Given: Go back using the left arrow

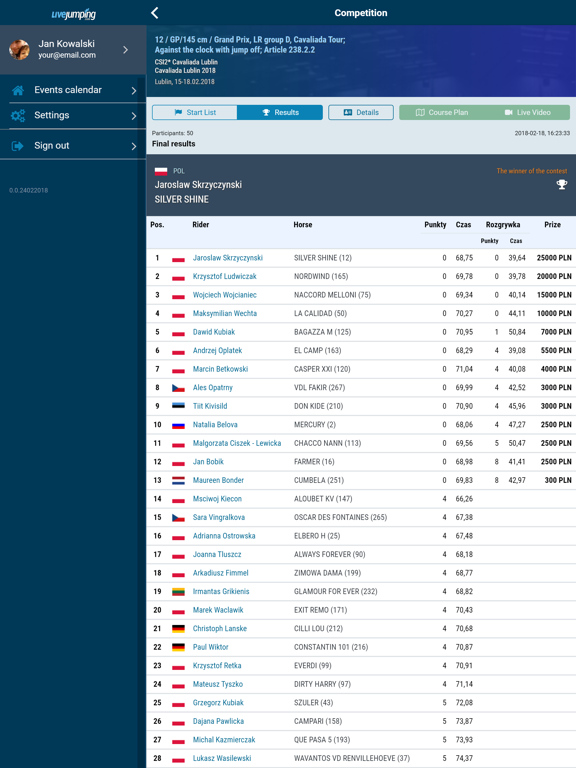Looking at the screenshot, I should [x=155, y=13].
